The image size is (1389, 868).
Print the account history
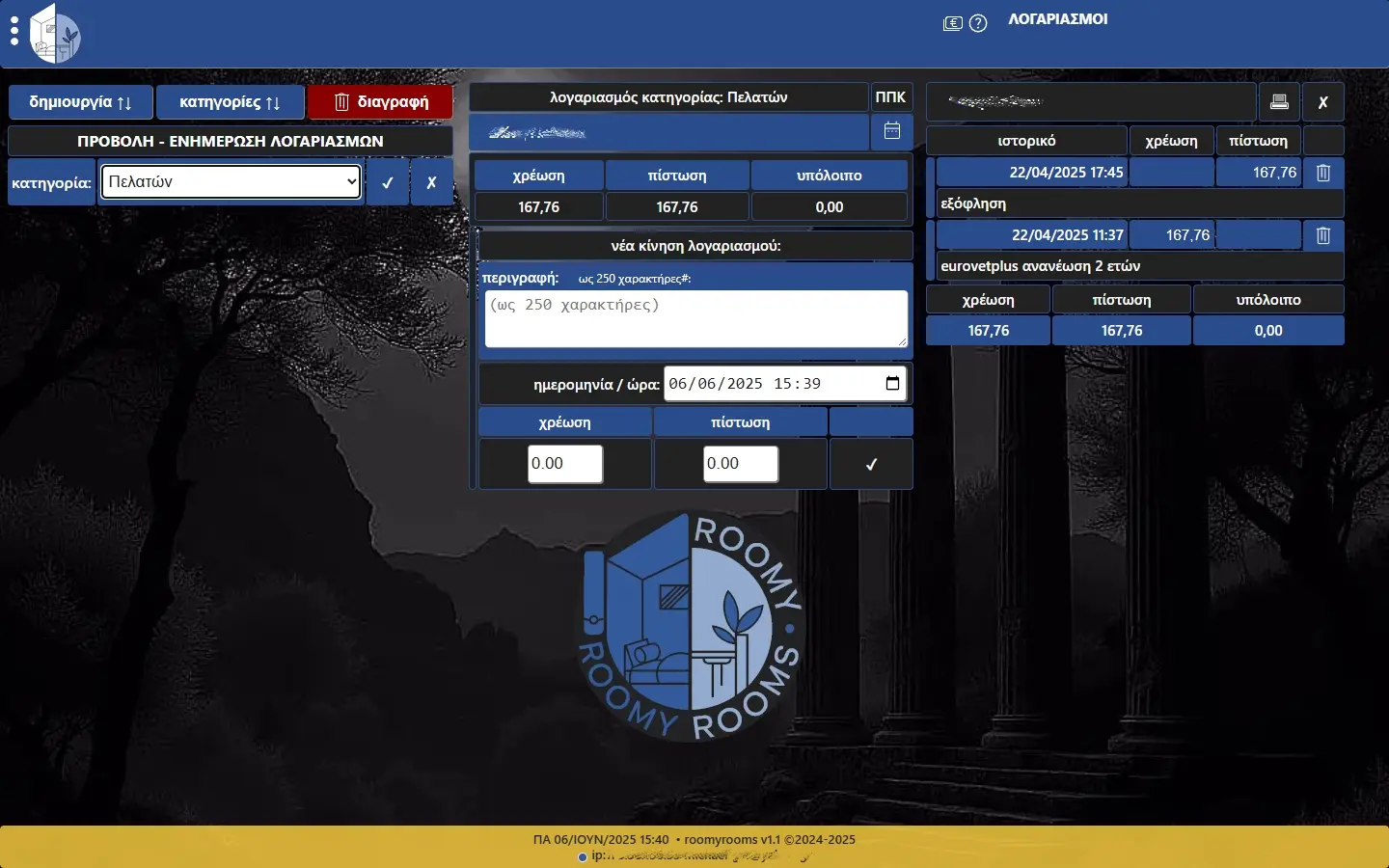1280,102
